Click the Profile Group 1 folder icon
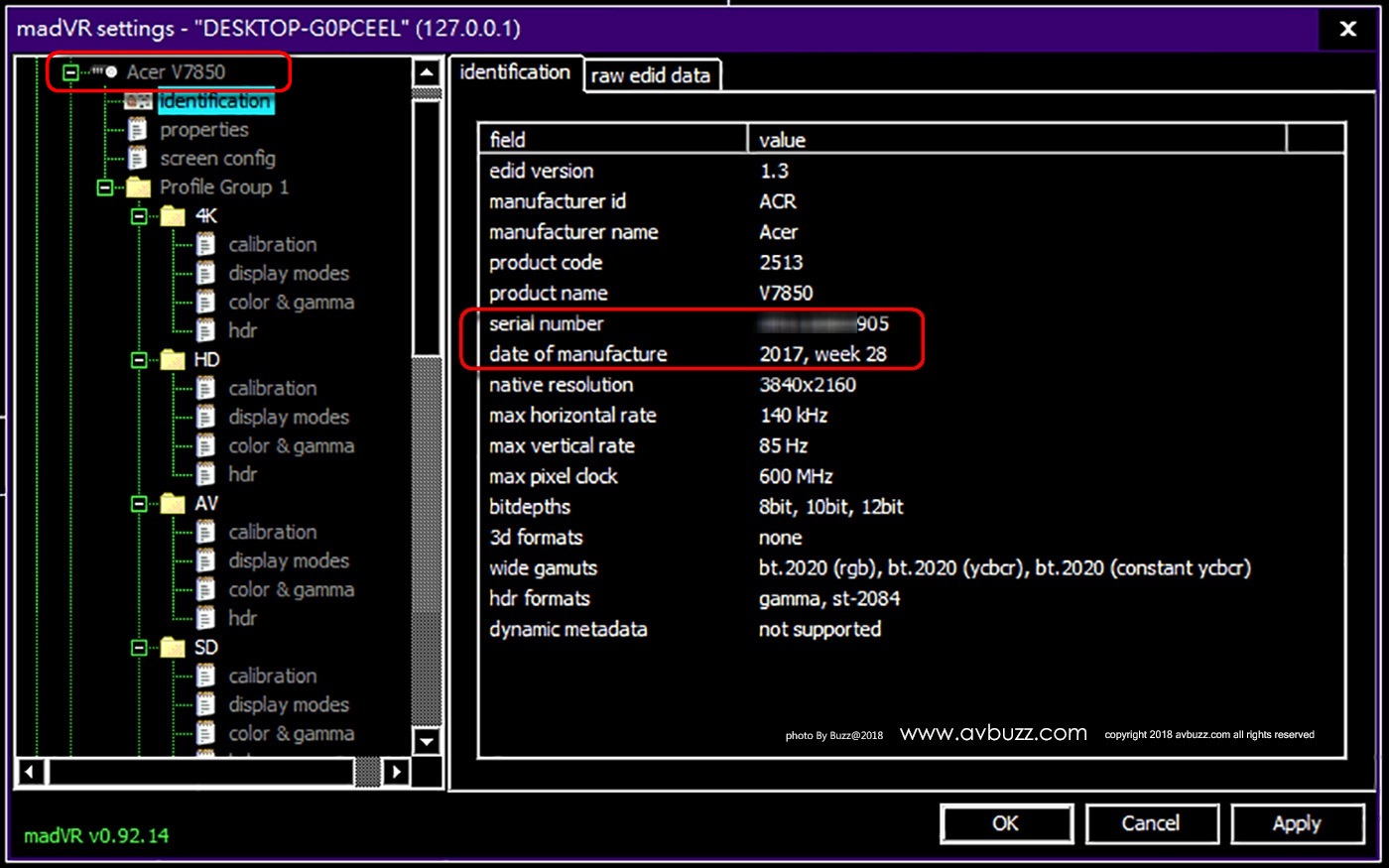Image resolution: width=1389 pixels, height=868 pixels. 138,187
